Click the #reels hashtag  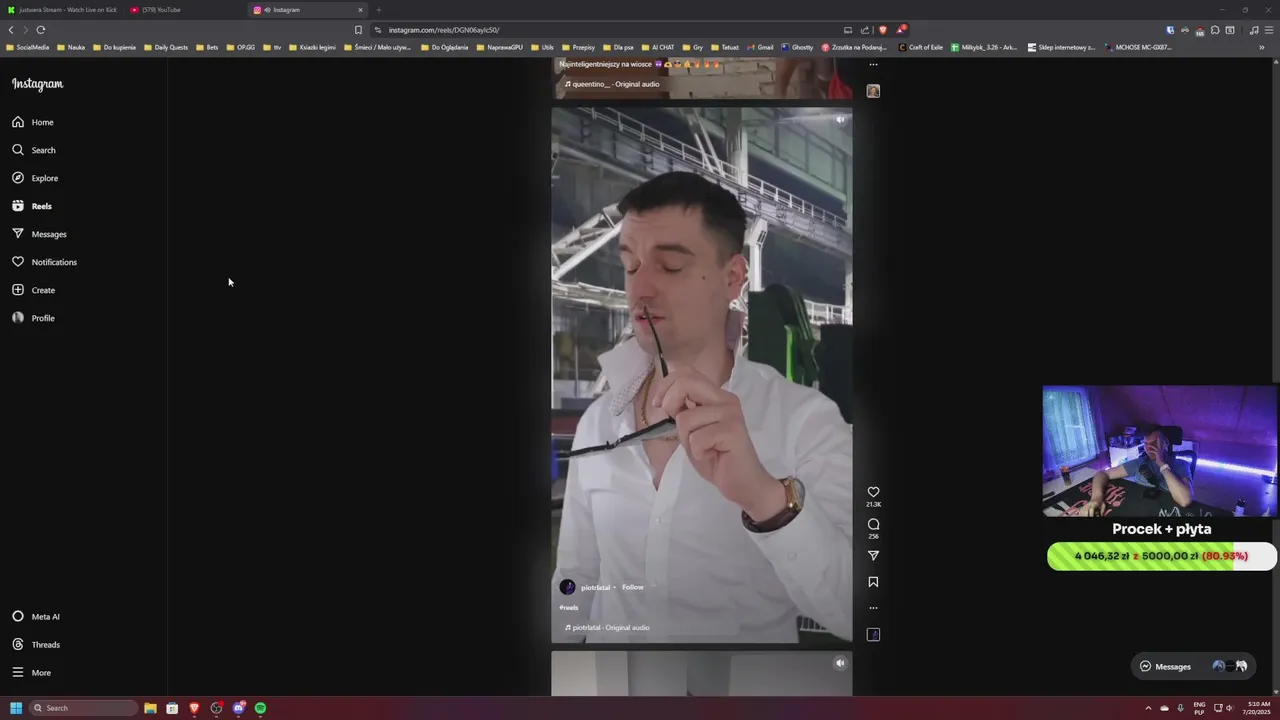point(568,607)
